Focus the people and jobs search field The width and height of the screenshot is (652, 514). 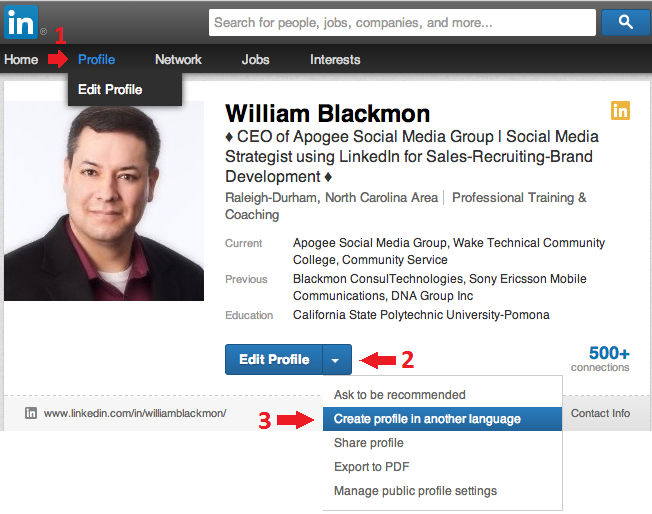402,22
